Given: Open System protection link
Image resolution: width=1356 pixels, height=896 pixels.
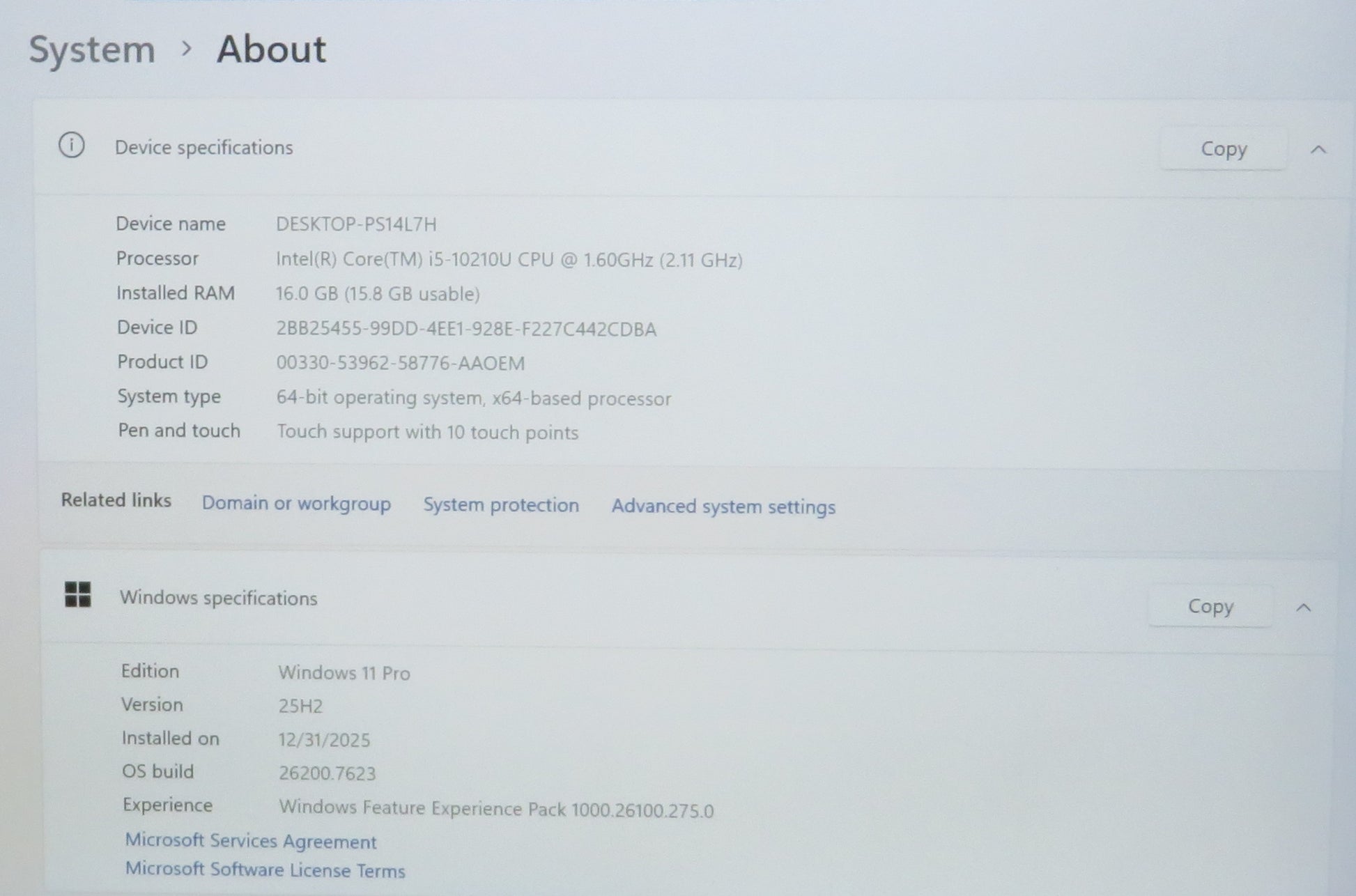Looking at the screenshot, I should 501,504.
